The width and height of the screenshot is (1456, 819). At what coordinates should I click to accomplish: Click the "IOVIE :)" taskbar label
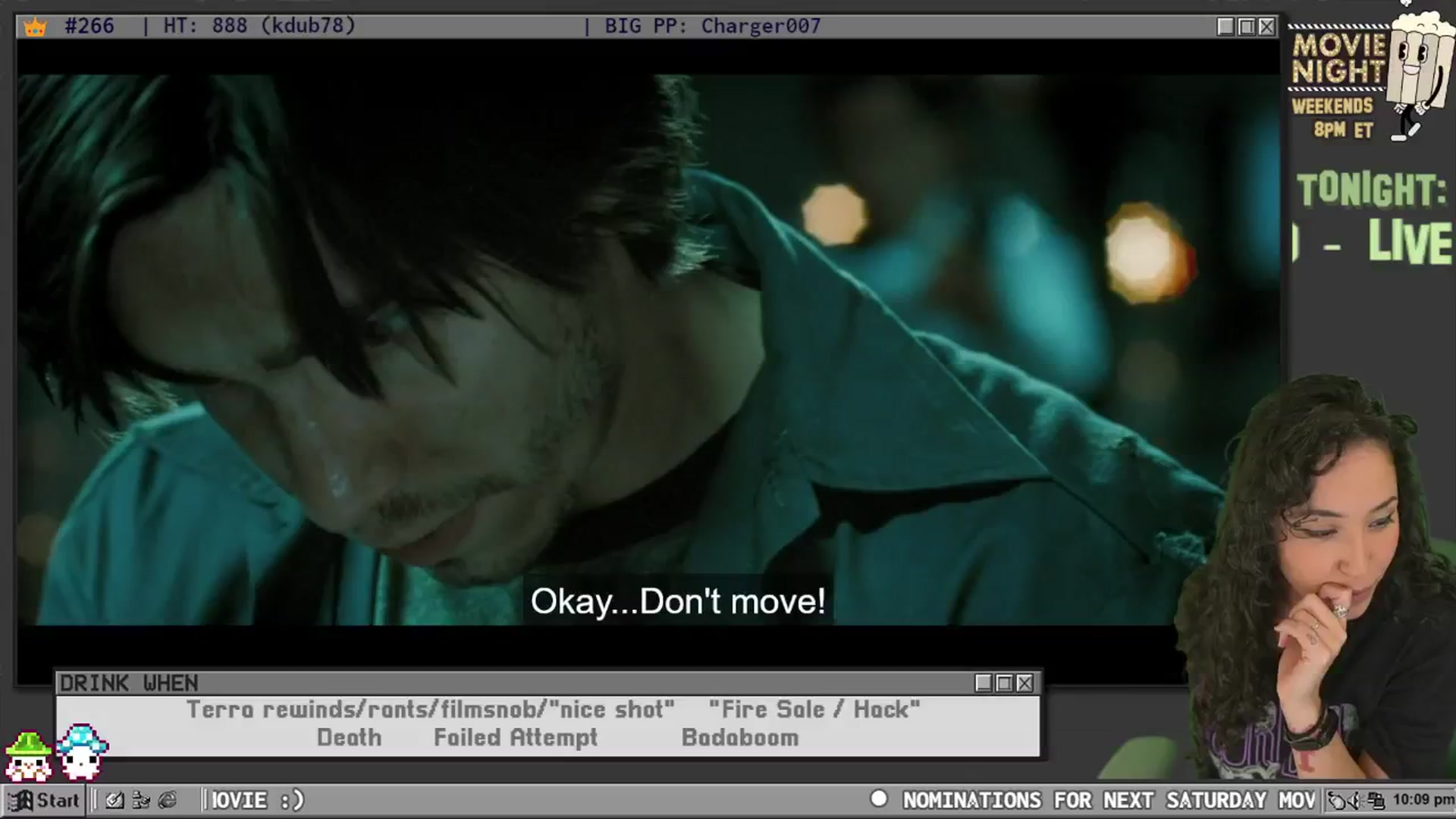258,800
